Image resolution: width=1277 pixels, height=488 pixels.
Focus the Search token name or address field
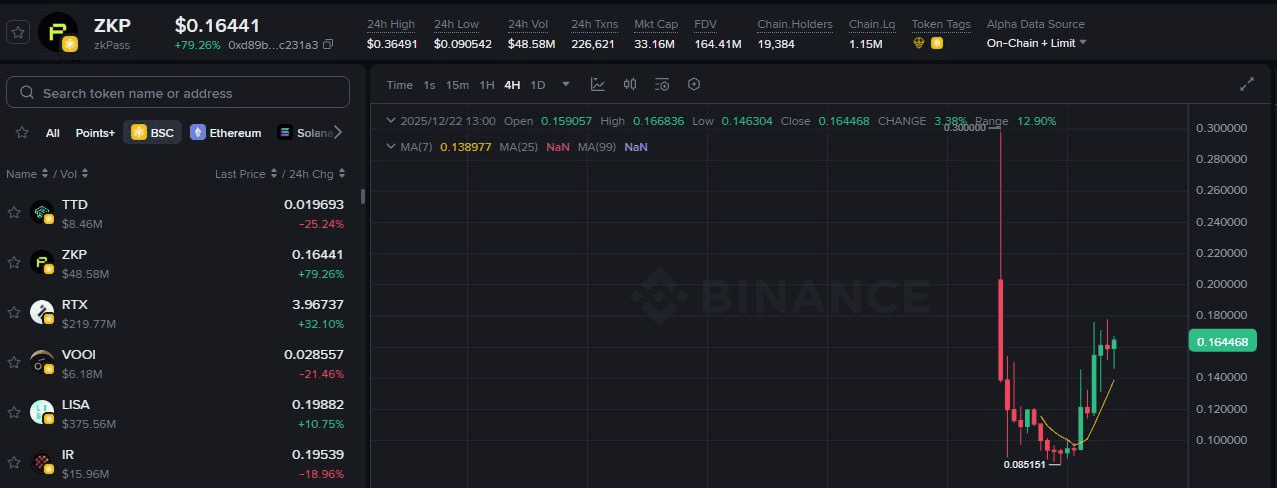tap(178, 92)
